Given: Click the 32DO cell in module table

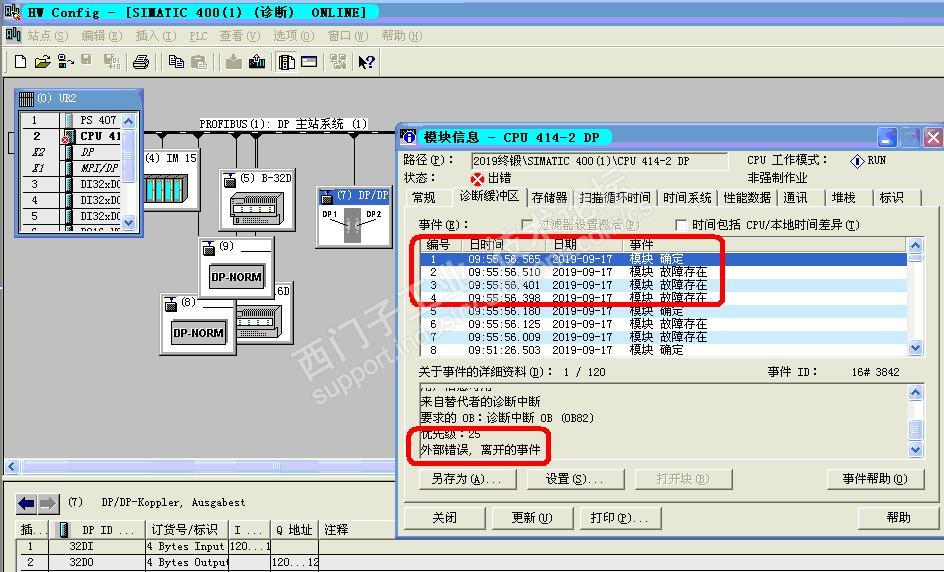Looking at the screenshot, I should [82, 562].
